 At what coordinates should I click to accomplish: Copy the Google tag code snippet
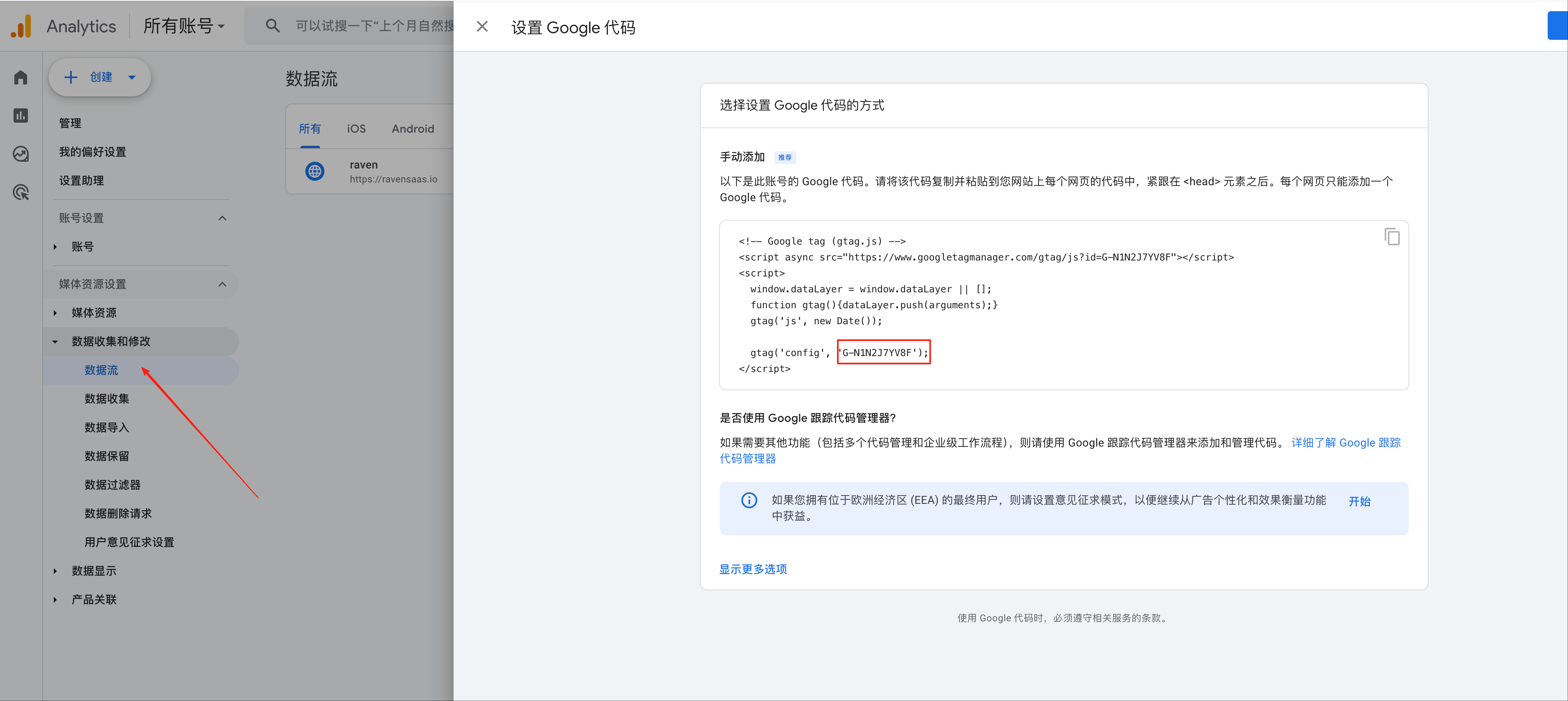tap(1391, 237)
